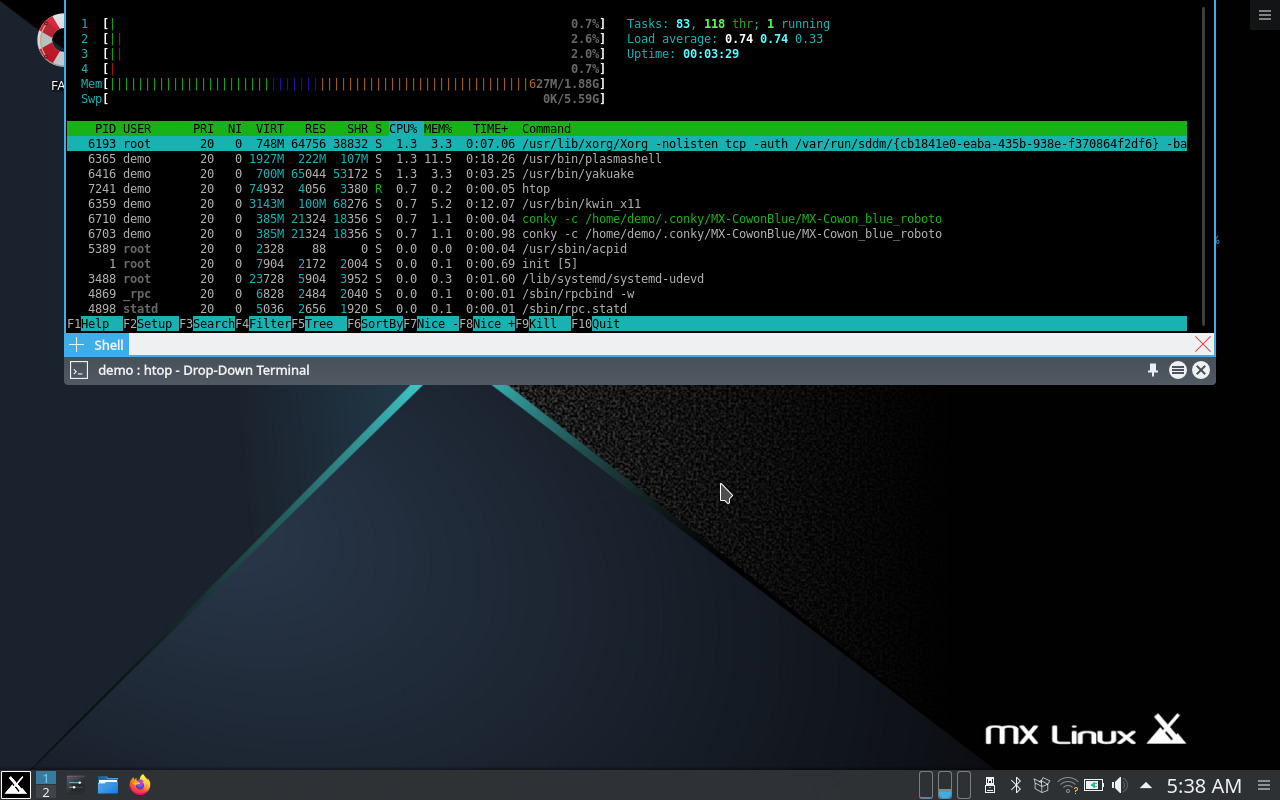Adjust volume via speaker tray icon
Image resolution: width=1280 pixels, height=800 pixels.
pyautogui.click(x=1119, y=785)
